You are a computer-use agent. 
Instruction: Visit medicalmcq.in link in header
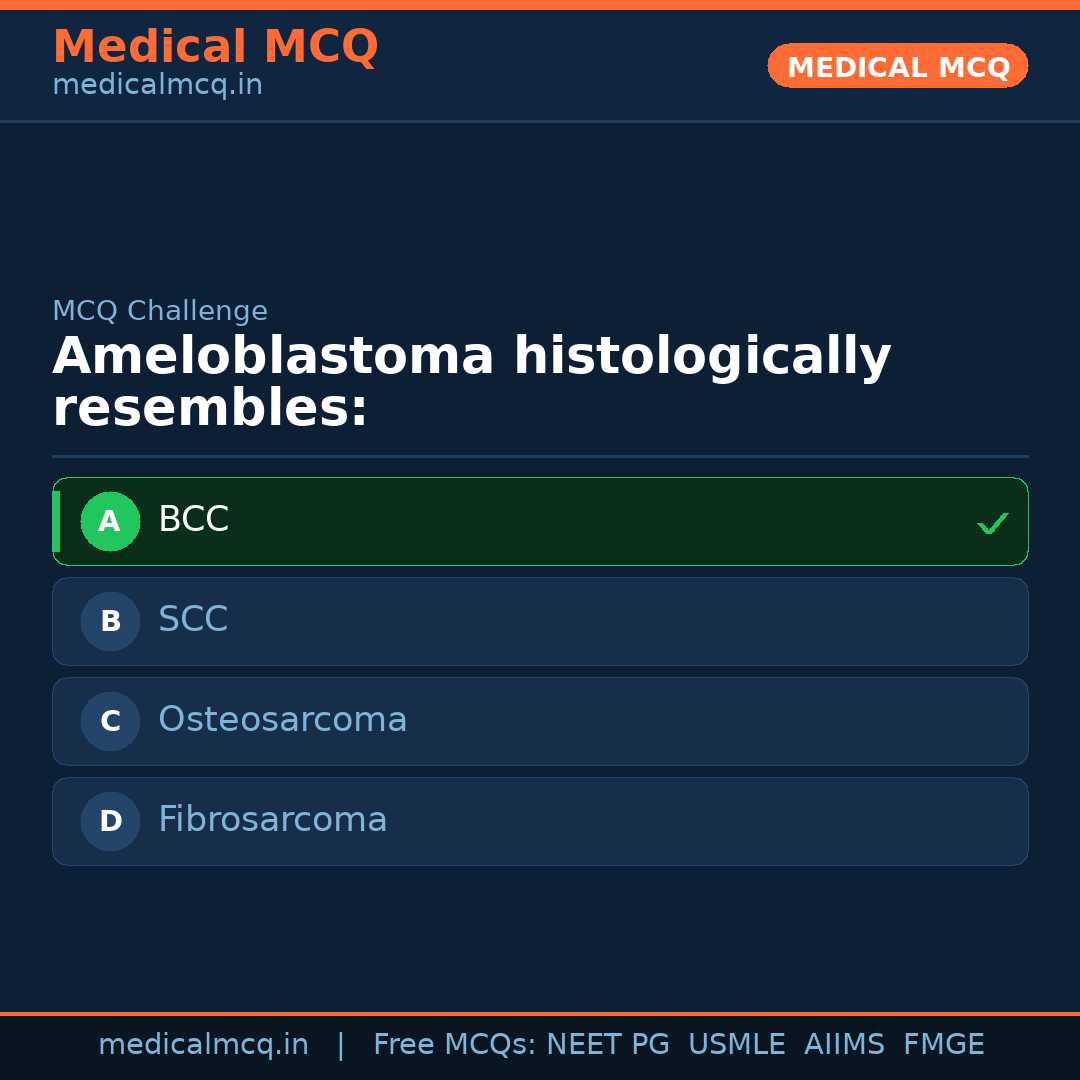pyautogui.click(x=157, y=86)
